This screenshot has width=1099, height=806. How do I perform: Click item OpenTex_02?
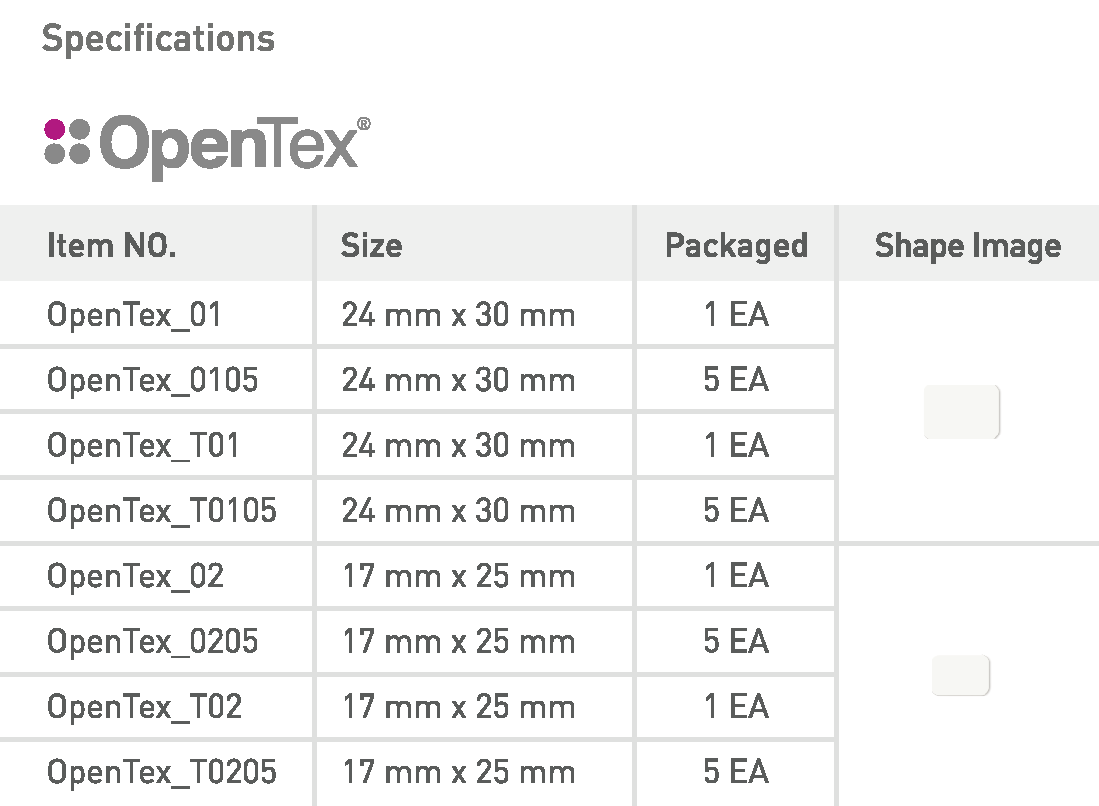point(135,577)
